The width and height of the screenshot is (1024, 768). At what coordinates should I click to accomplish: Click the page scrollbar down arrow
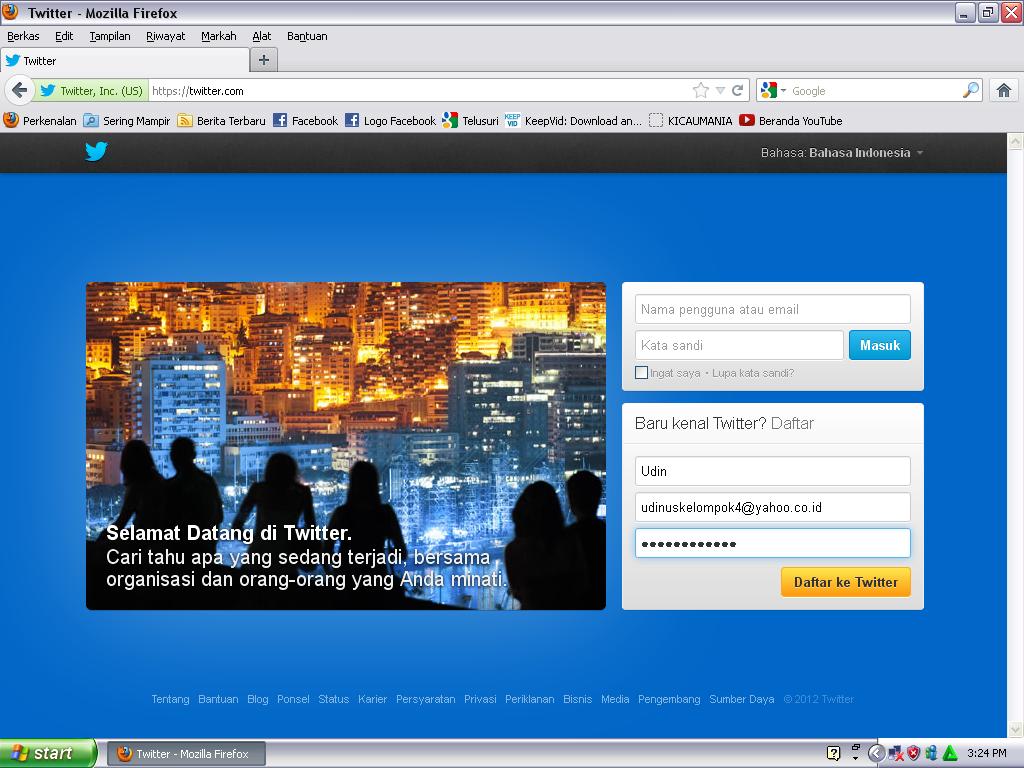pos(1015,729)
